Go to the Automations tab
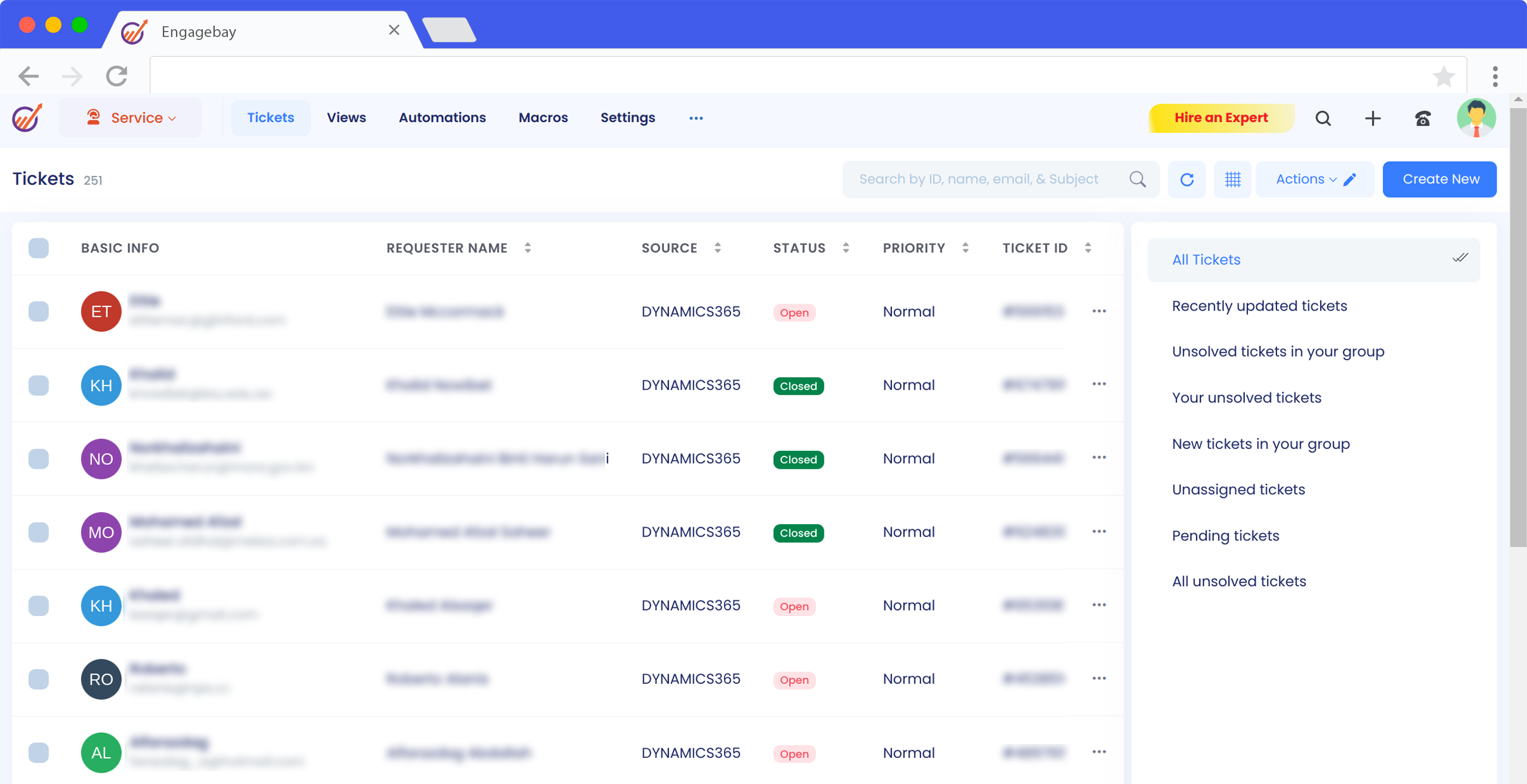Viewport: 1527px width, 784px height. pyautogui.click(x=442, y=118)
